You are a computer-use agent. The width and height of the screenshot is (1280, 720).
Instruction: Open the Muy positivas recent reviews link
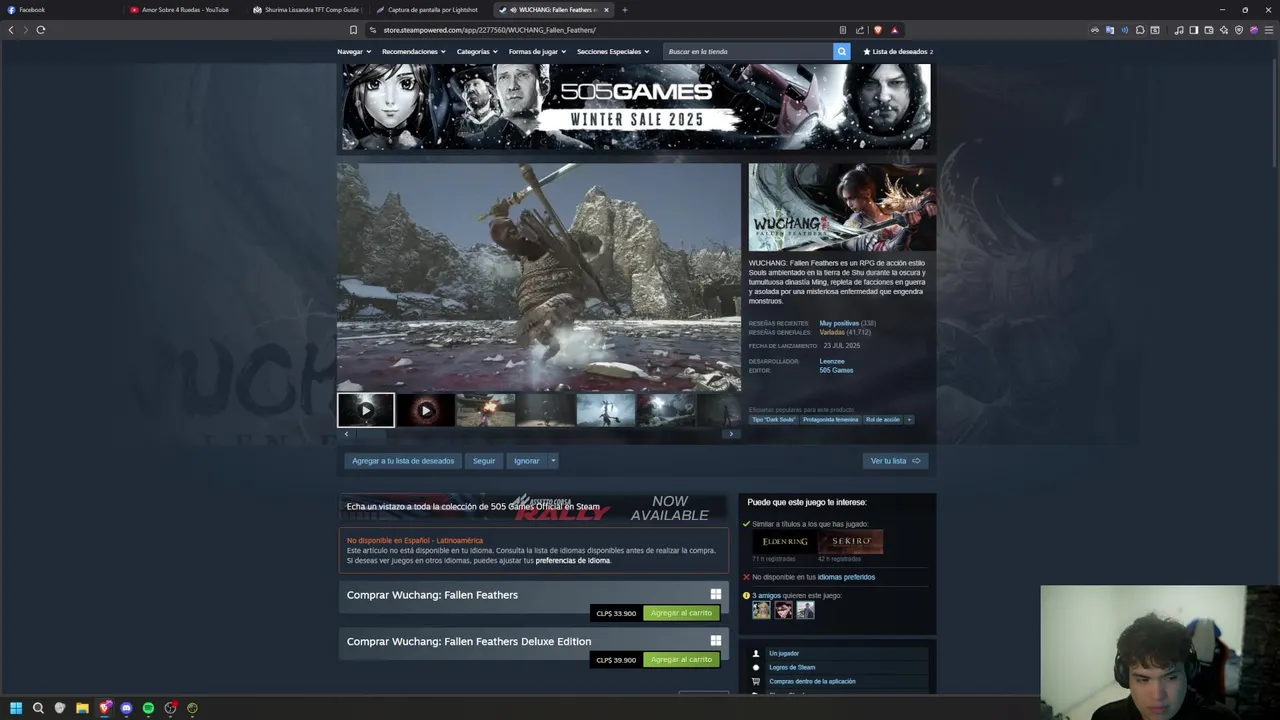839,323
